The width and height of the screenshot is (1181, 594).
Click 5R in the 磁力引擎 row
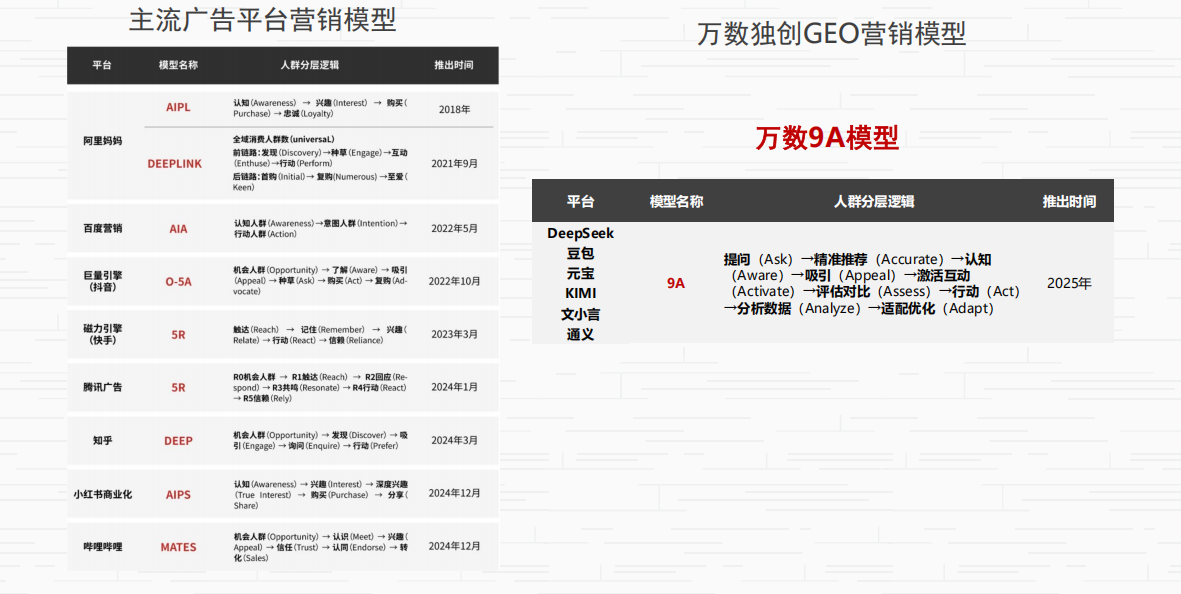(179, 335)
